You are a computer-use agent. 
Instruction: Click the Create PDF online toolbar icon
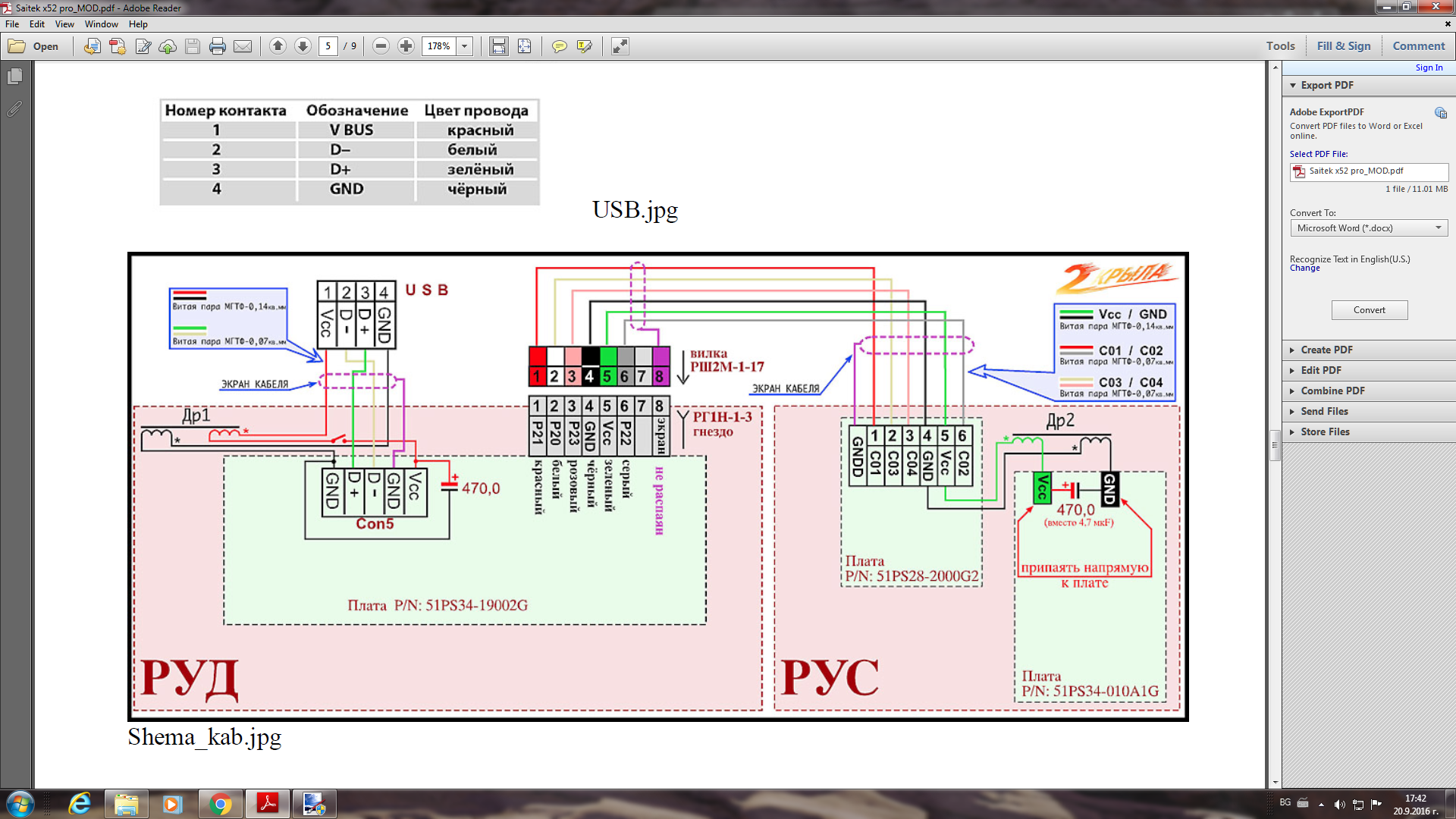coord(118,46)
